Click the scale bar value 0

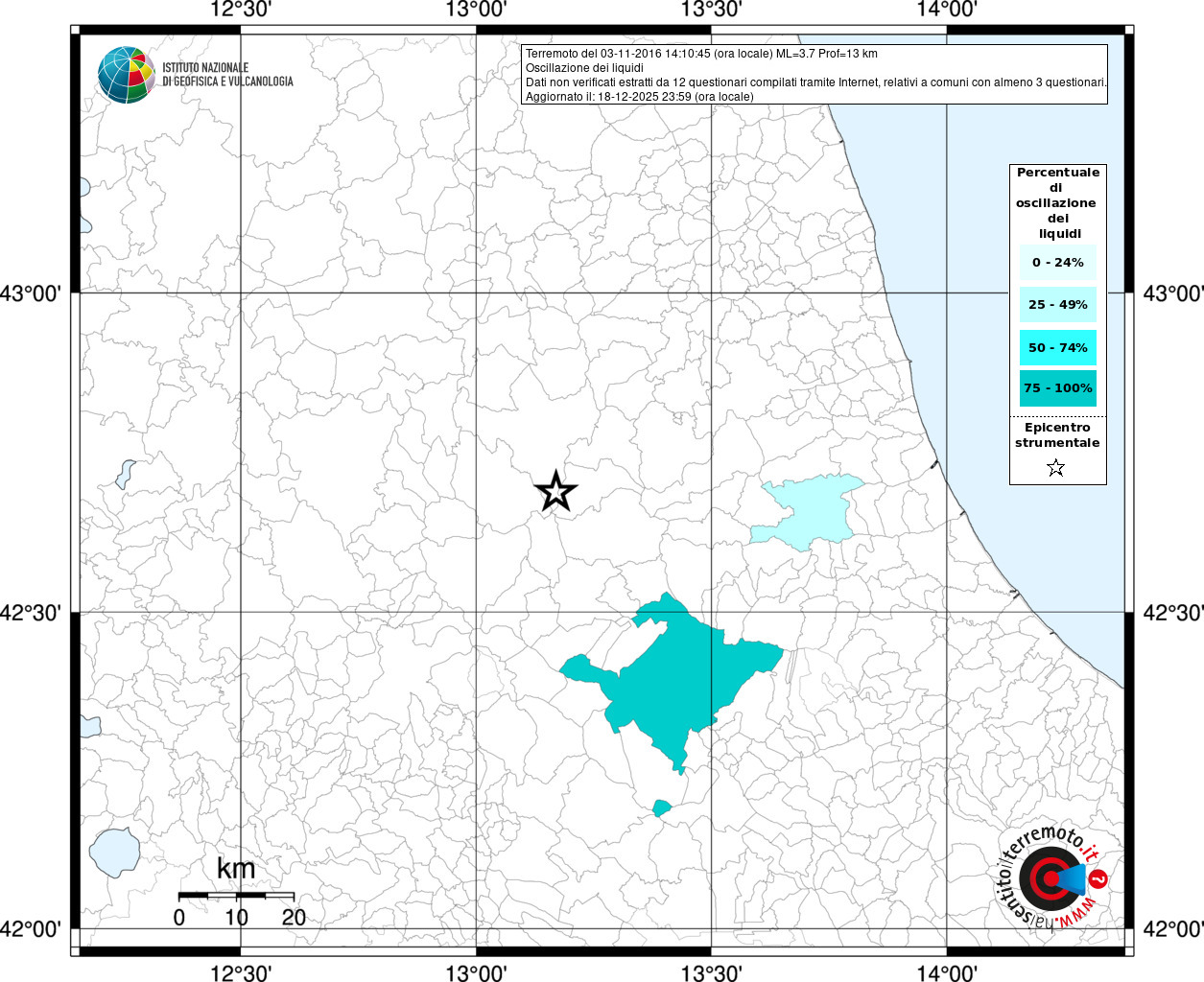(179, 917)
